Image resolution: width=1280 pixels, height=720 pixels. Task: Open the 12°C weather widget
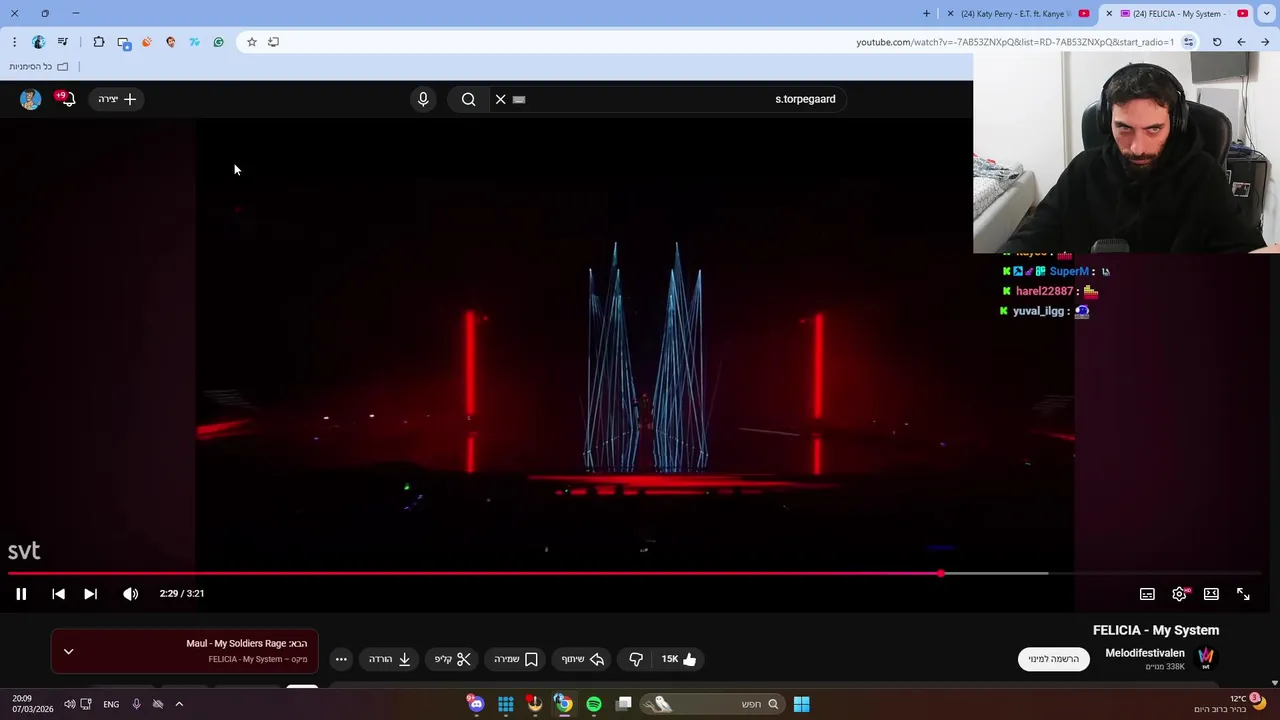click(1229, 704)
